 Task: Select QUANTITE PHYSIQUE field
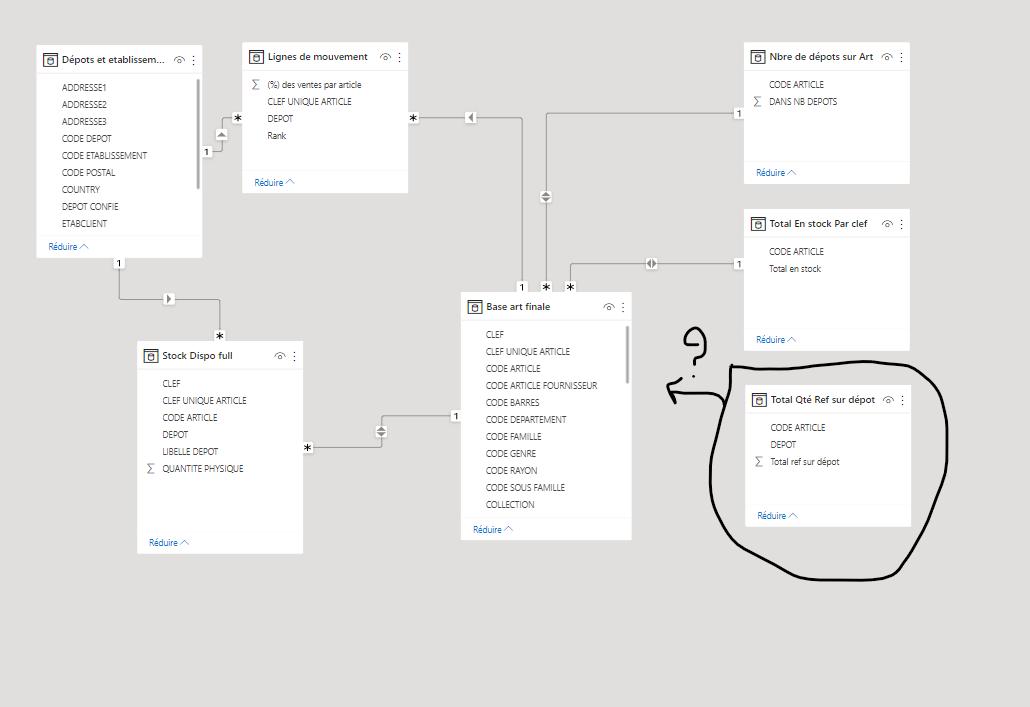point(202,469)
